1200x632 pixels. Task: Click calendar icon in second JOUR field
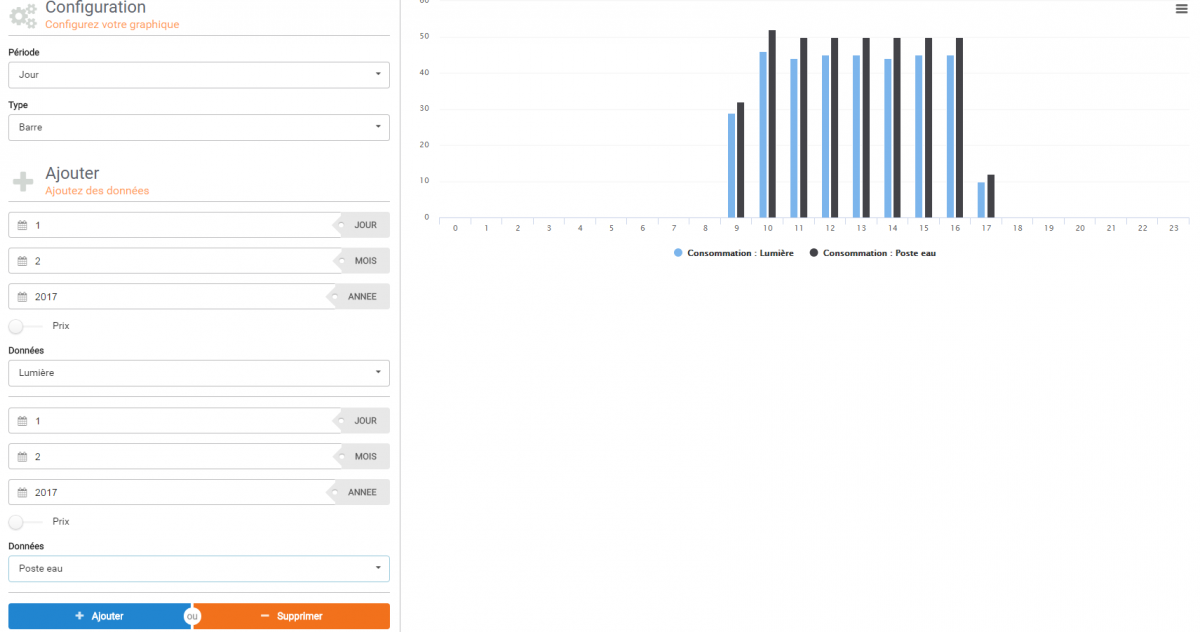tap(22, 421)
